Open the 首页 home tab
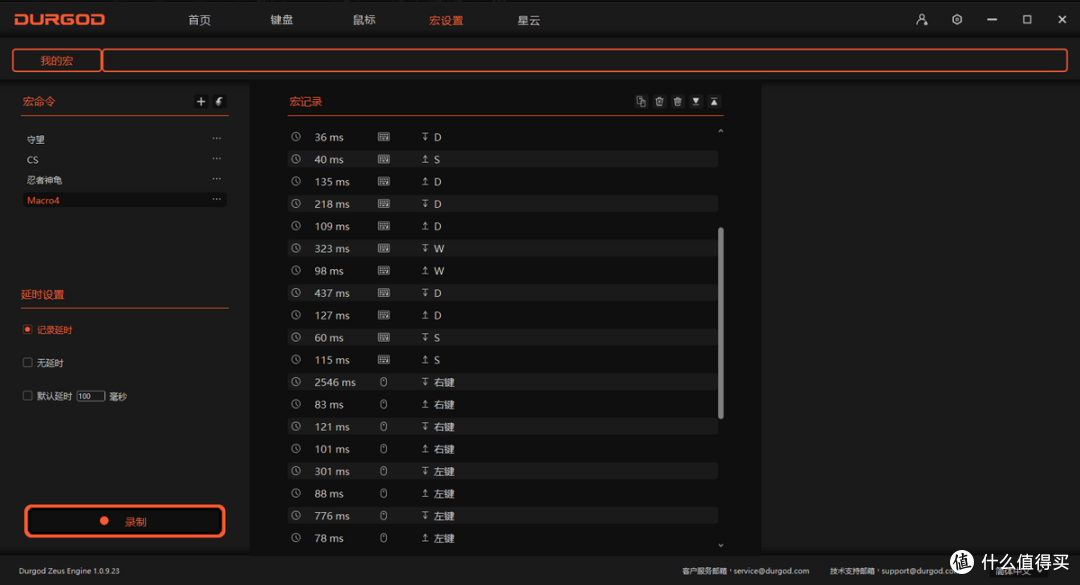 (x=200, y=20)
